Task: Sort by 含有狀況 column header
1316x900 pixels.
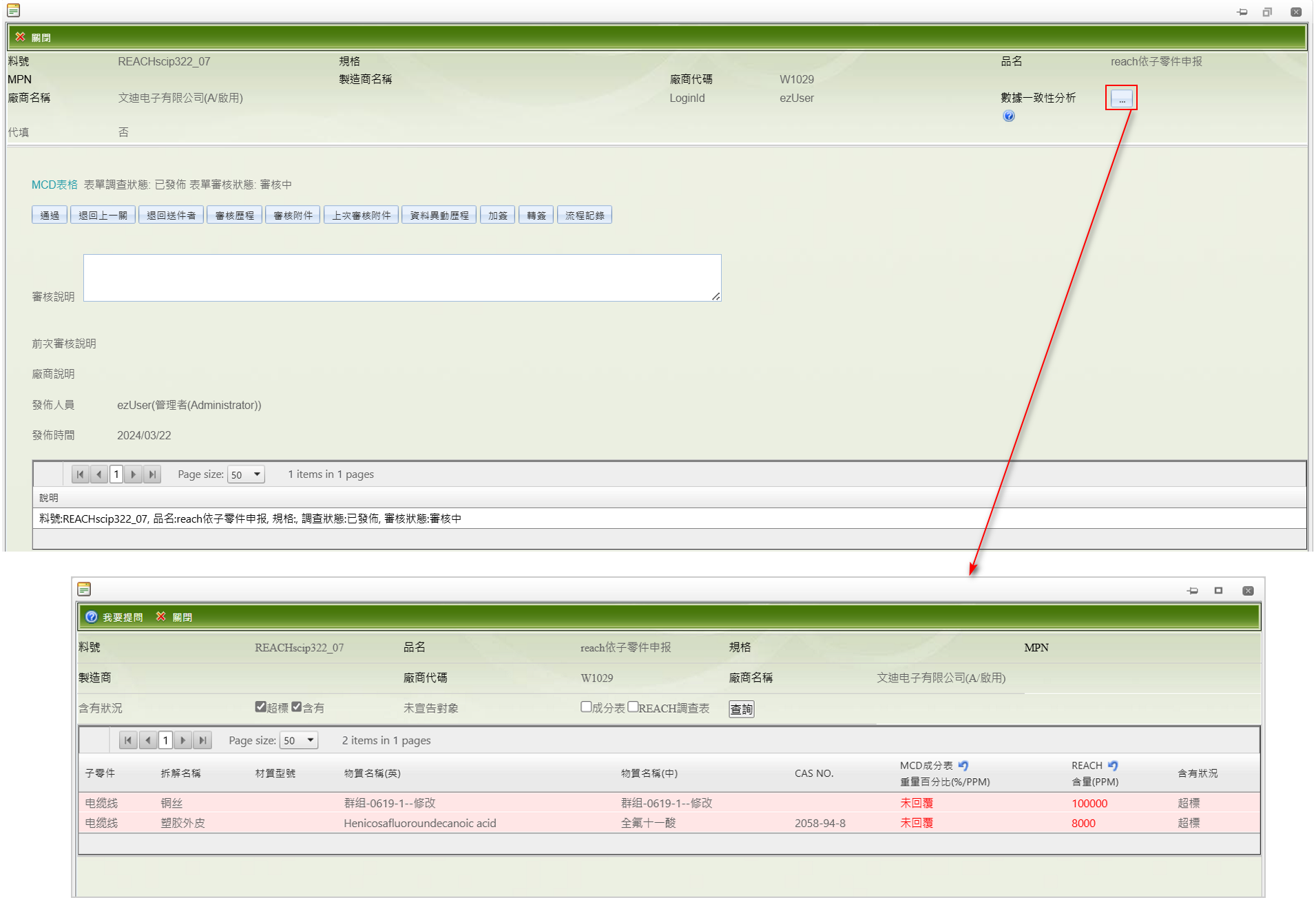Action: 1198,773
